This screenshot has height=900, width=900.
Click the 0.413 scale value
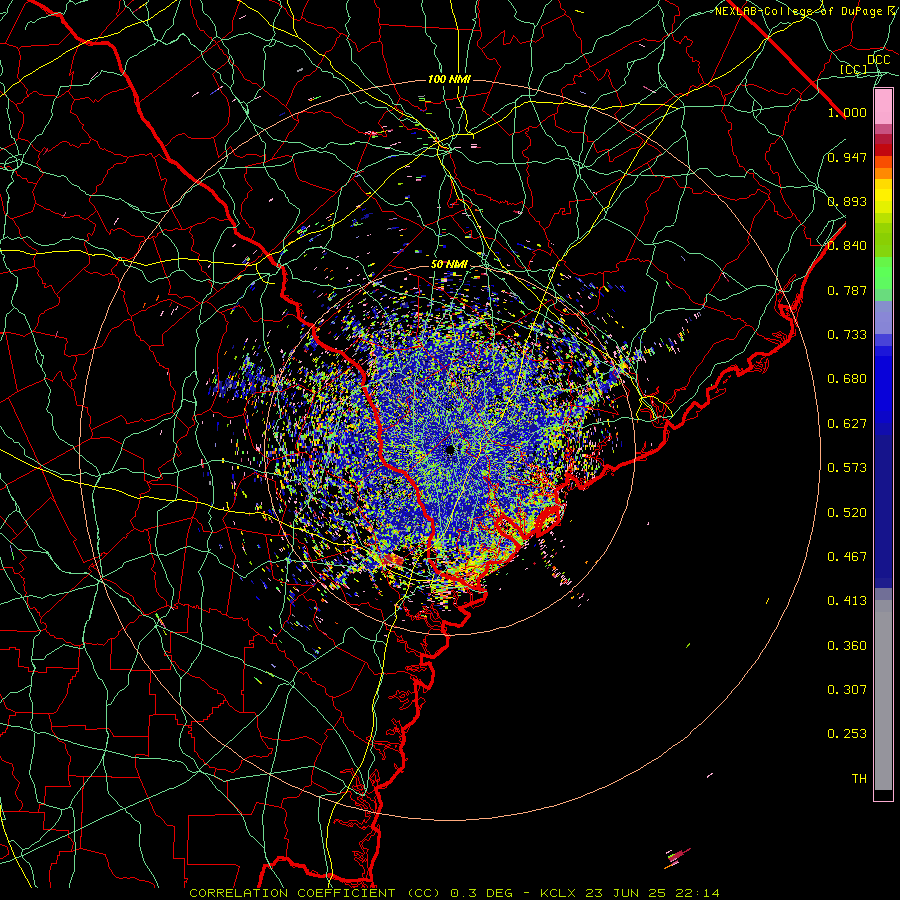pos(847,601)
